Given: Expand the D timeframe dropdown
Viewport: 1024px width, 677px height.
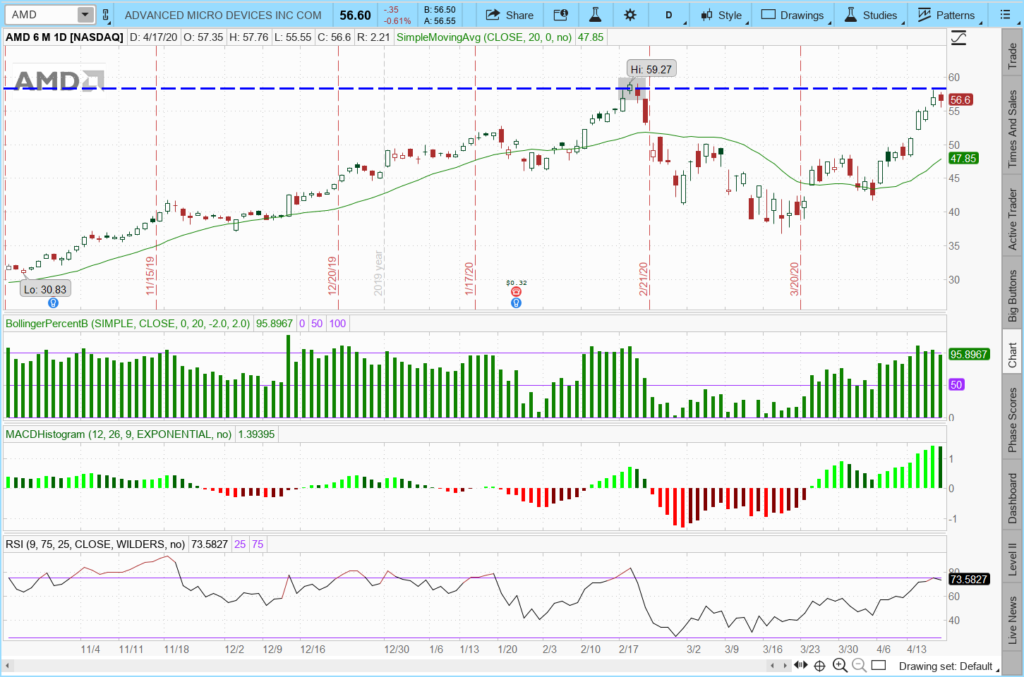Looking at the screenshot, I should pos(670,15).
